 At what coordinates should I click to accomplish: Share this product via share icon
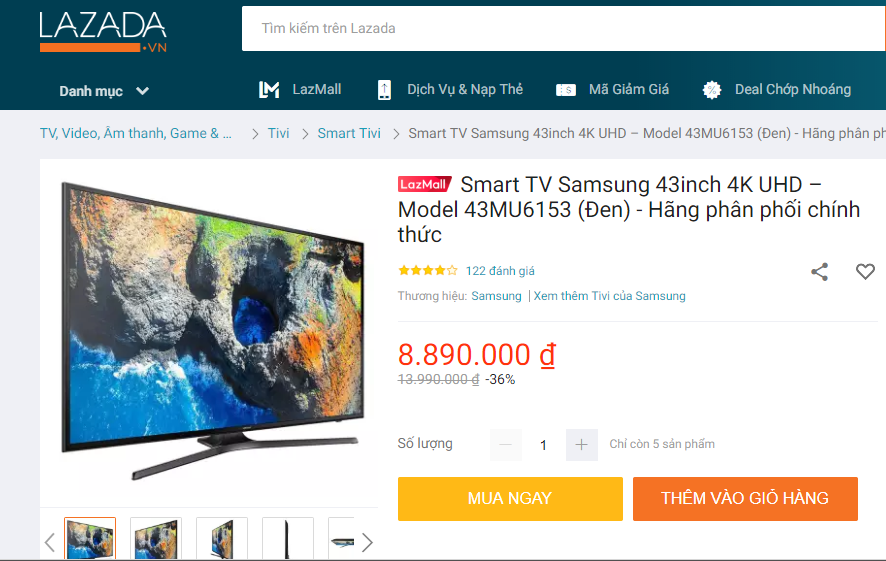[x=819, y=272]
